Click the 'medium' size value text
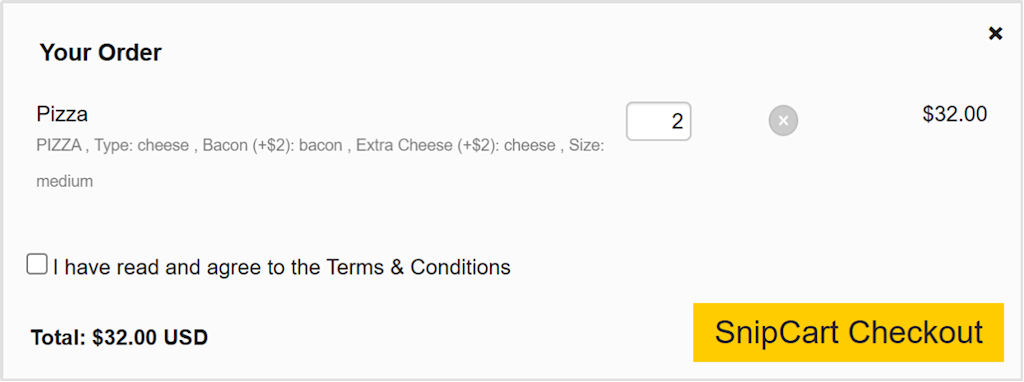The image size is (1024, 382). (x=65, y=182)
